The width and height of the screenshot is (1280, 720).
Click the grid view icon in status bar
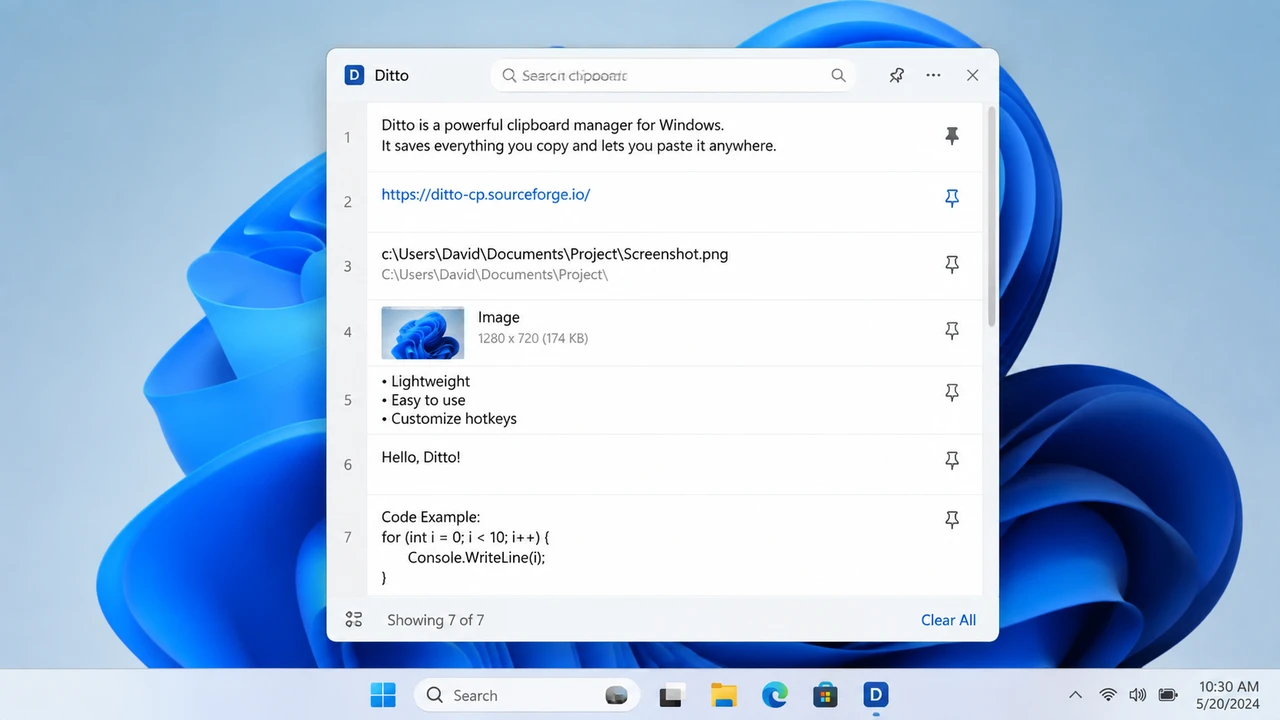[x=353, y=620]
